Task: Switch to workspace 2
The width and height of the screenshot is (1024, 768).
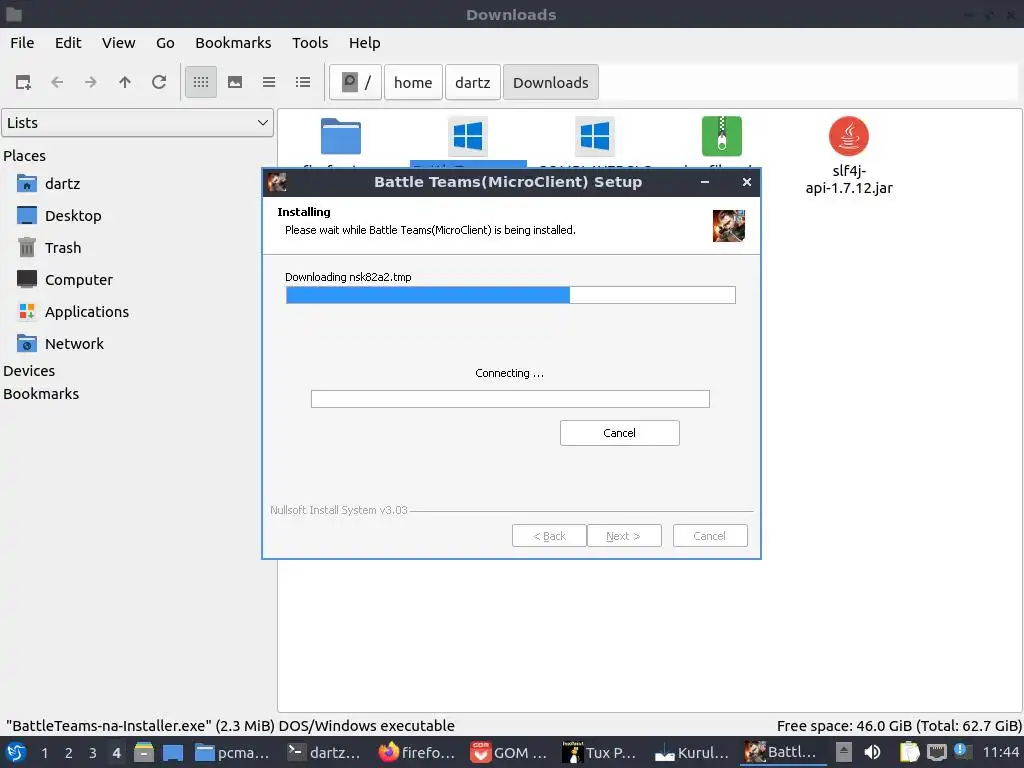Action: 69,753
